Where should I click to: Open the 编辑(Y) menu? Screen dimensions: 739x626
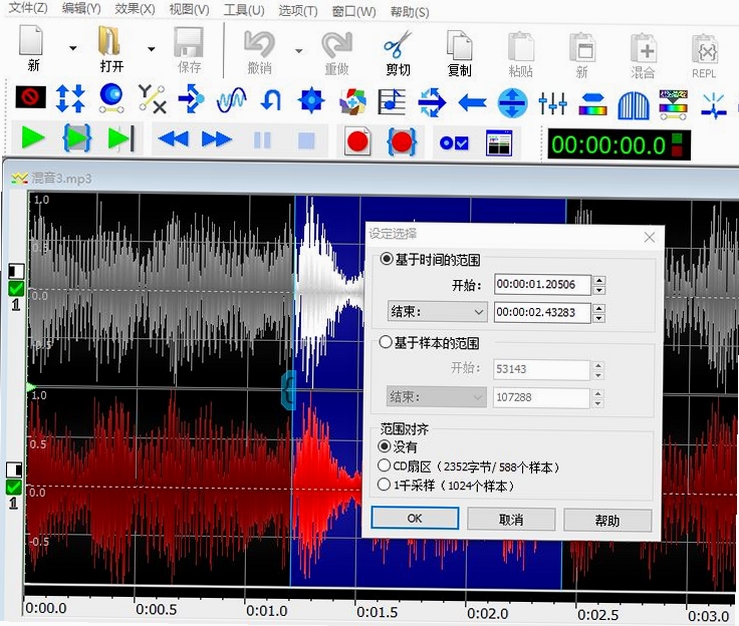(x=81, y=8)
